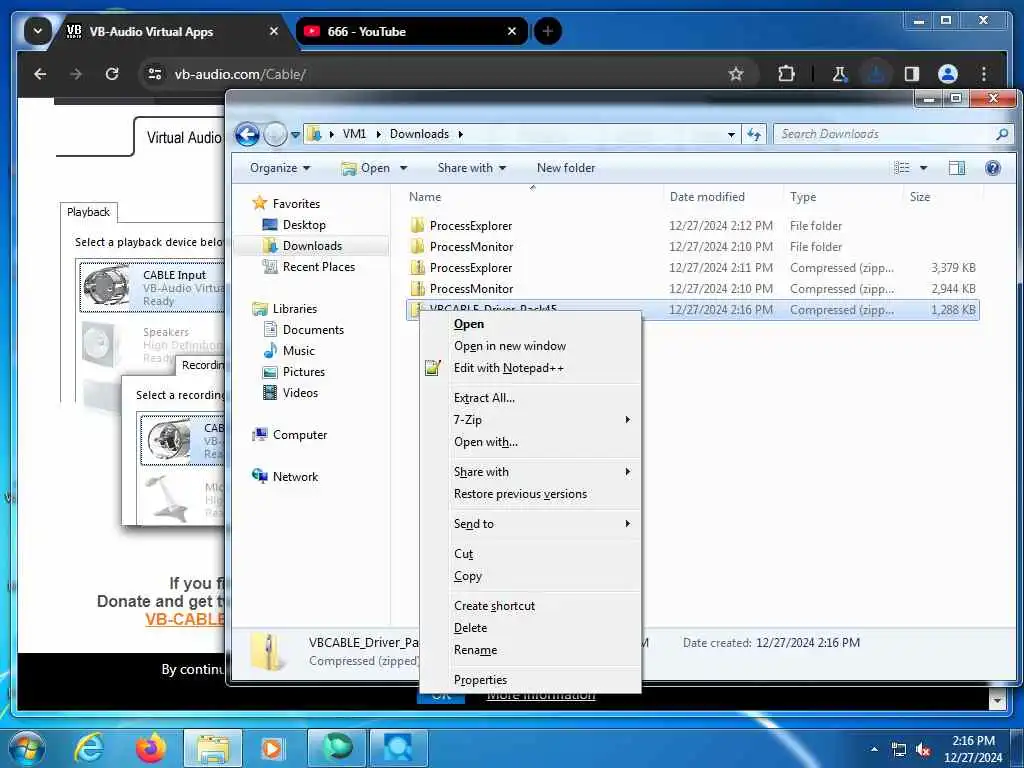The width and height of the screenshot is (1024, 768).
Task: Choose Delete from the context menu
Action: (530, 628)
